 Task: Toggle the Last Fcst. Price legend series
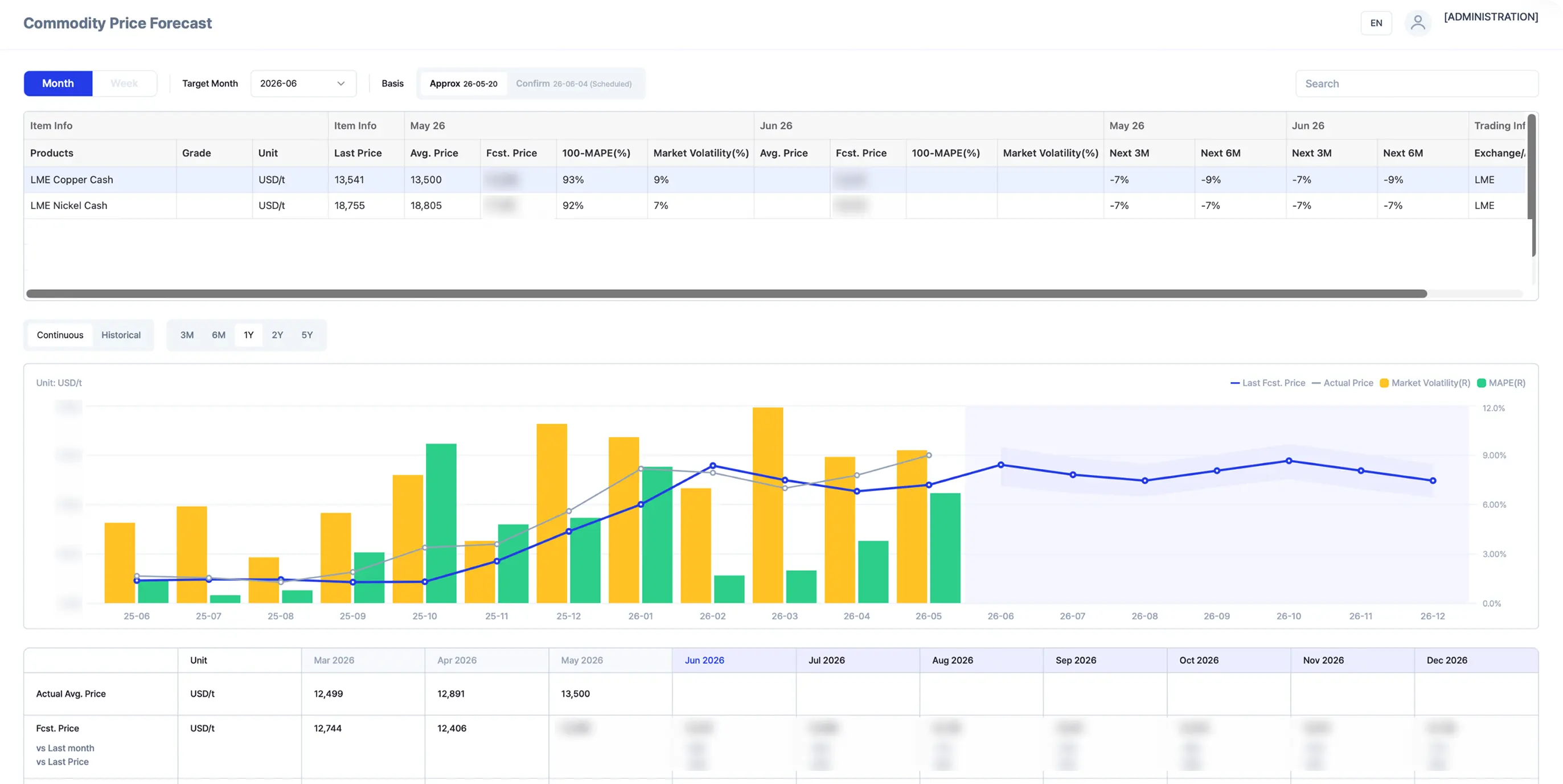[1267, 383]
